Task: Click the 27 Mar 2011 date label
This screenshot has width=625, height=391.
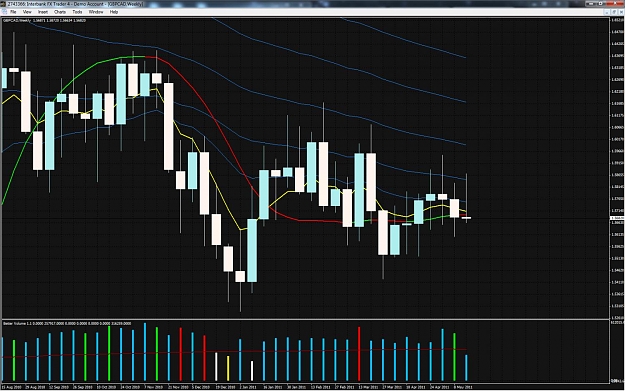Action: tap(393, 387)
